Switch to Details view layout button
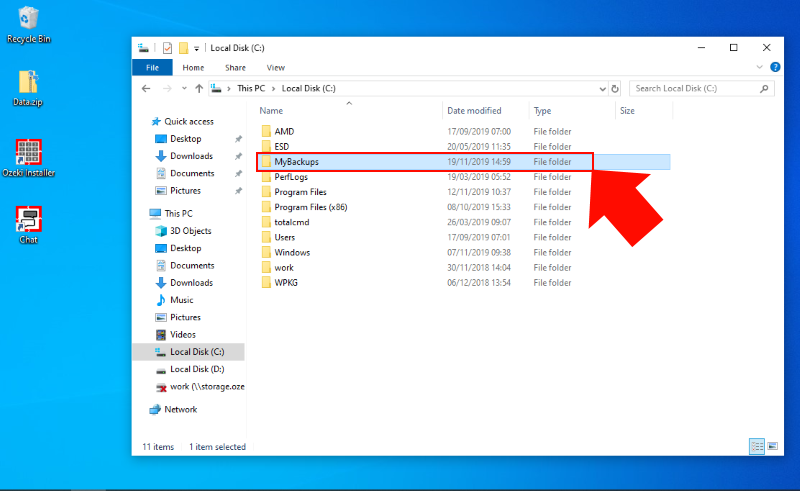This screenshot has height=491, width=800. [757, 447]
